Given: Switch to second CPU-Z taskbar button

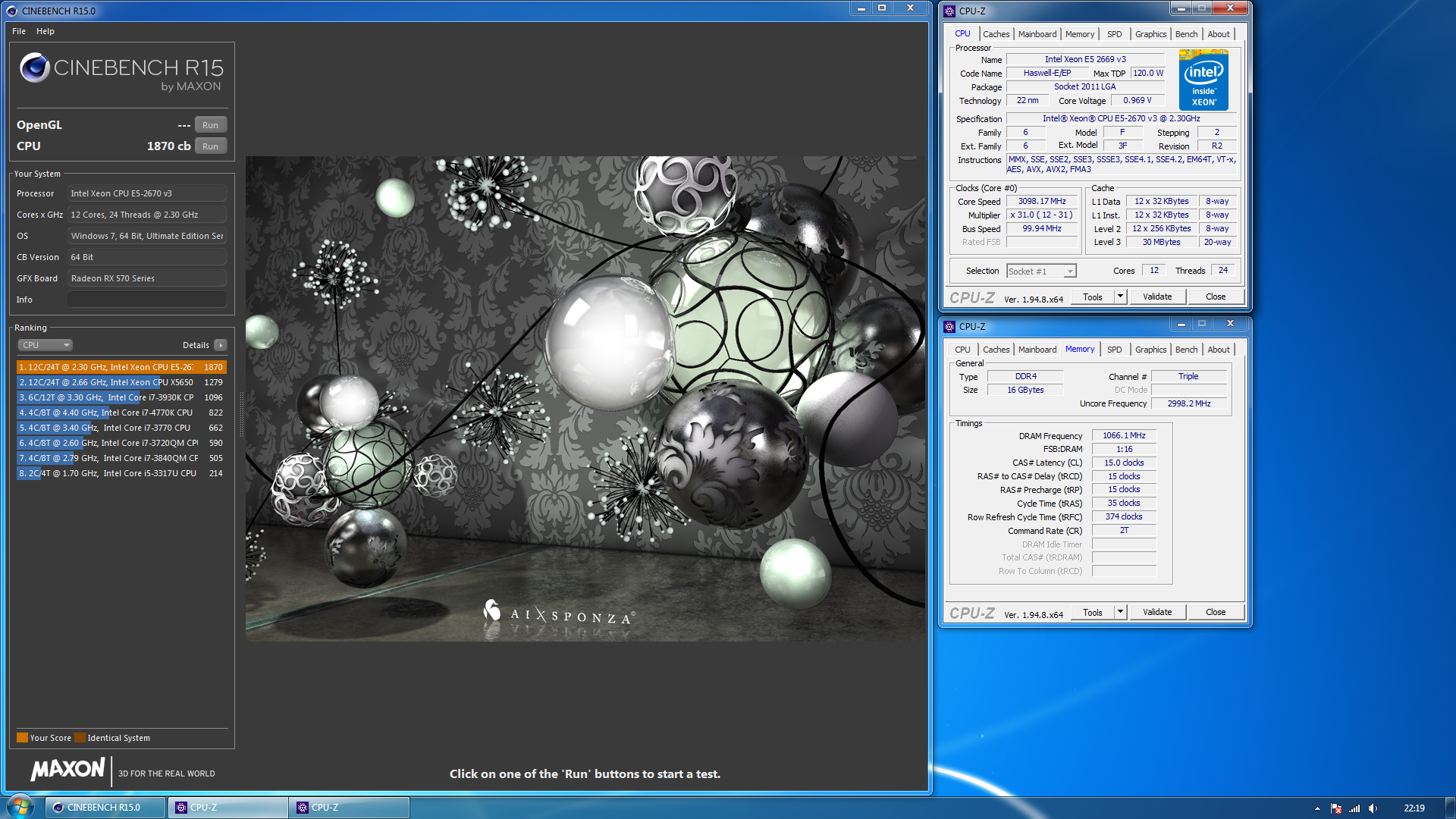Looking at the screenshot, I should 350,808.
